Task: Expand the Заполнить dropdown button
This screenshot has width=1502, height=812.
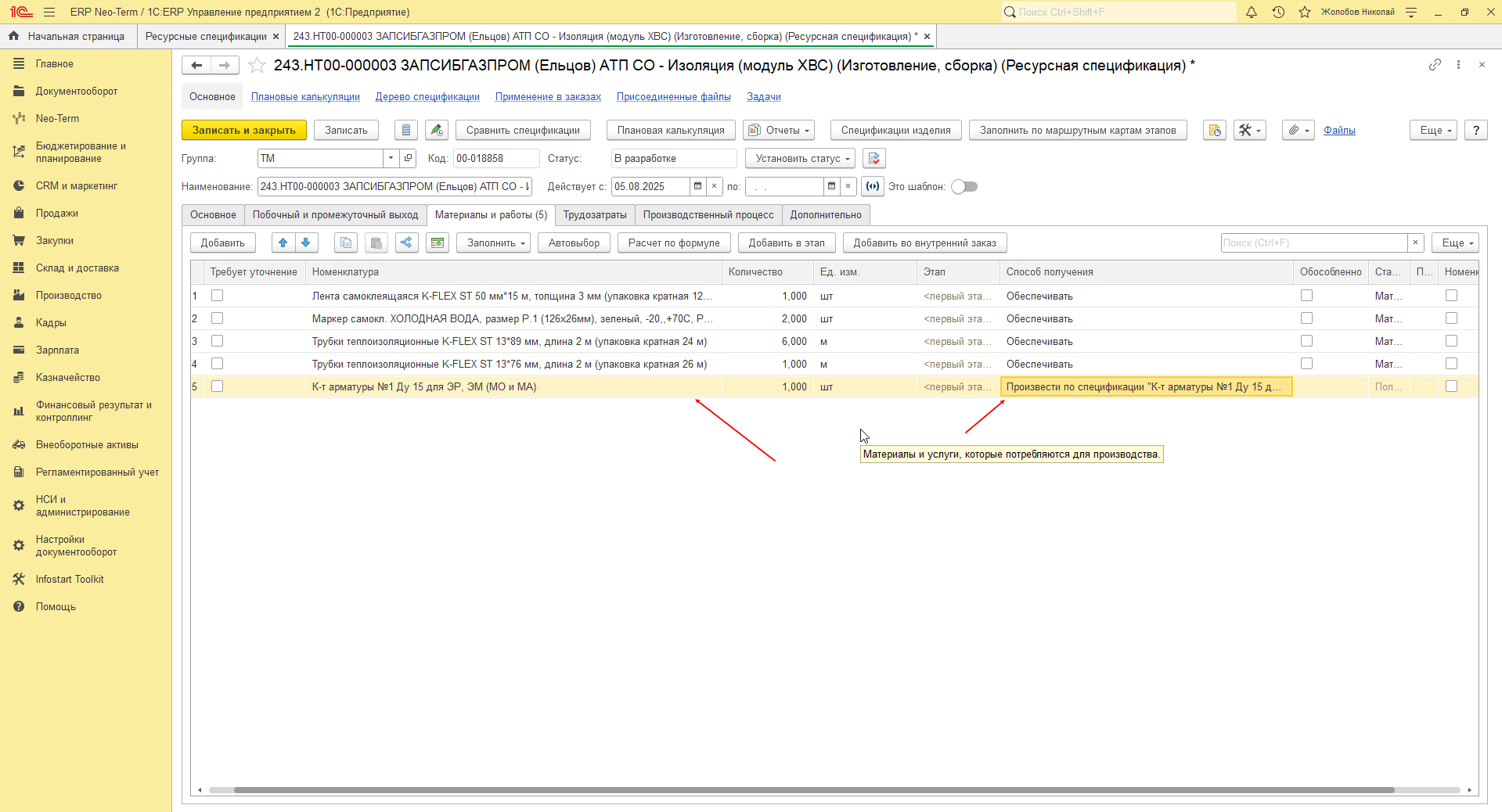Action: pos(494,243)
